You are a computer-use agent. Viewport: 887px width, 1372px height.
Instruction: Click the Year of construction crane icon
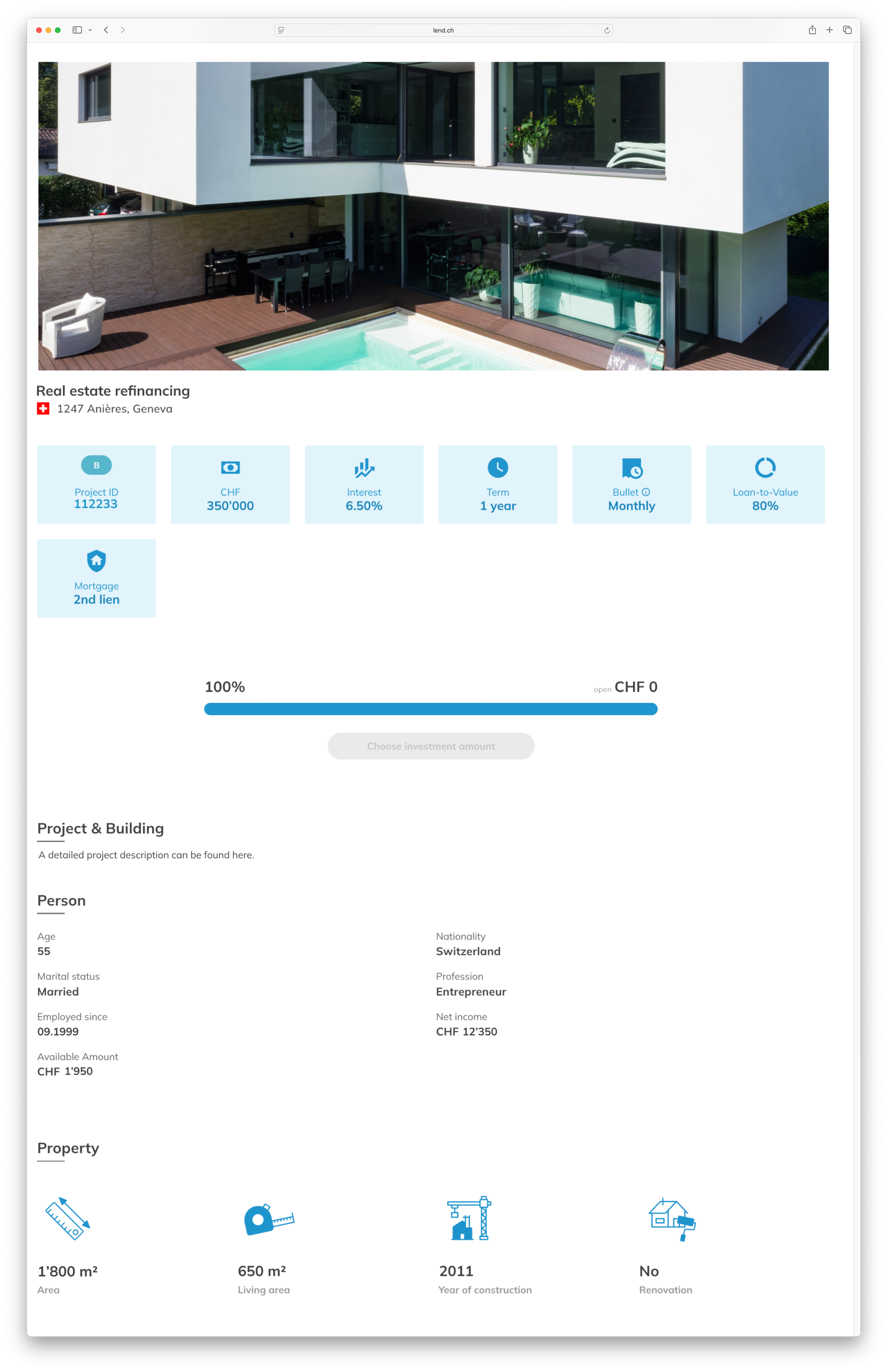[469, 1218]
